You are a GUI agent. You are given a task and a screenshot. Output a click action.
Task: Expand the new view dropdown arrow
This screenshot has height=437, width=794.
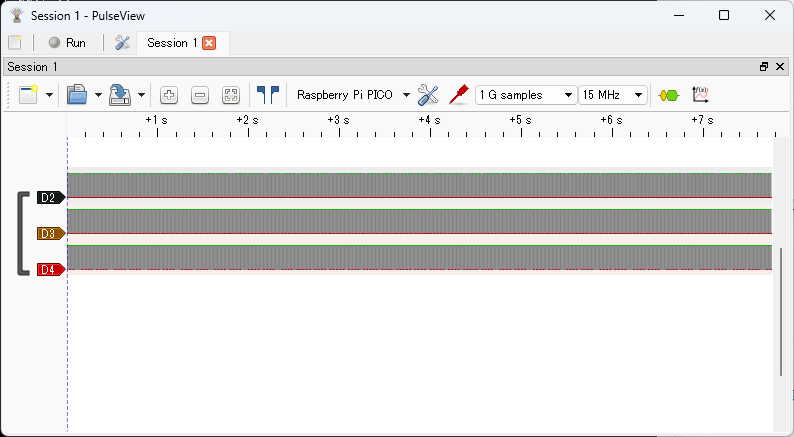tap(49, 95)
